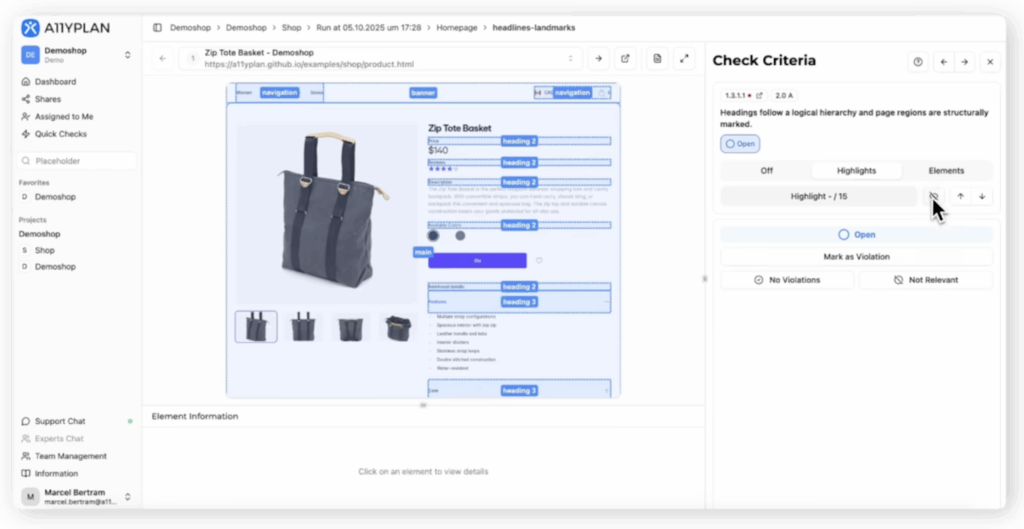
Task: Choose the gray color swatch
Action: (x=460, y=235)
